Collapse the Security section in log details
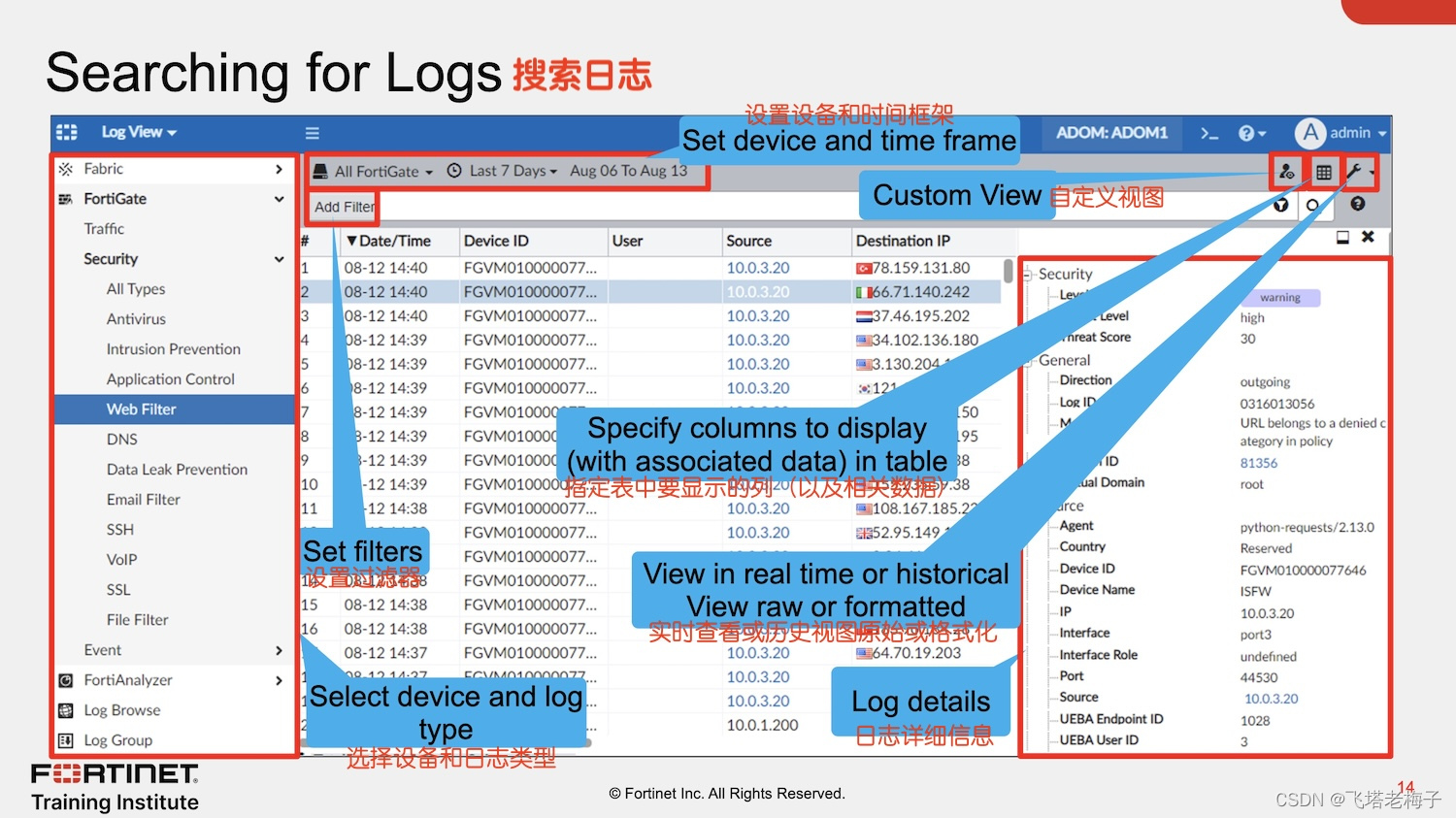1456x818 pixels. click(x=1029, y=276)
